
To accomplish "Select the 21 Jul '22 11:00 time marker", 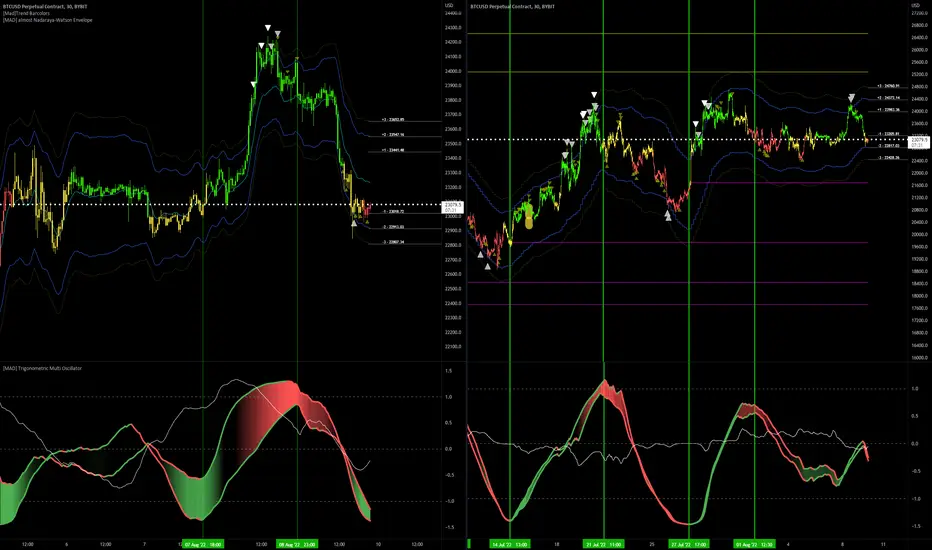I will coord(603,544).
